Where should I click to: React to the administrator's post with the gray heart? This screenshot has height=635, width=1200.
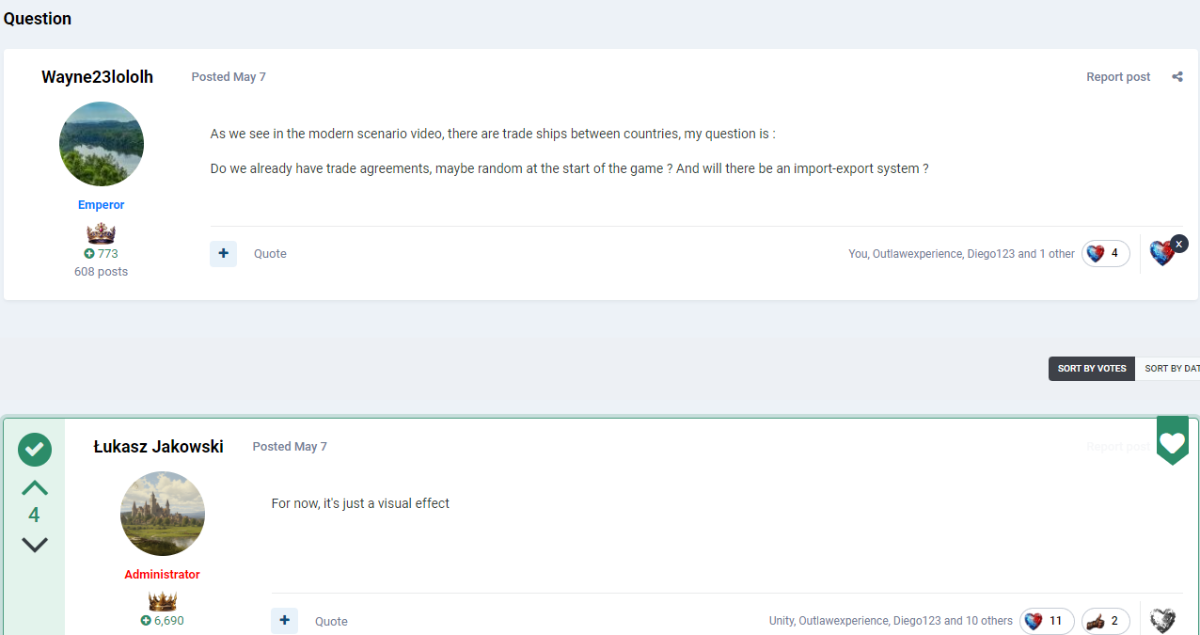pos(1162,621)
